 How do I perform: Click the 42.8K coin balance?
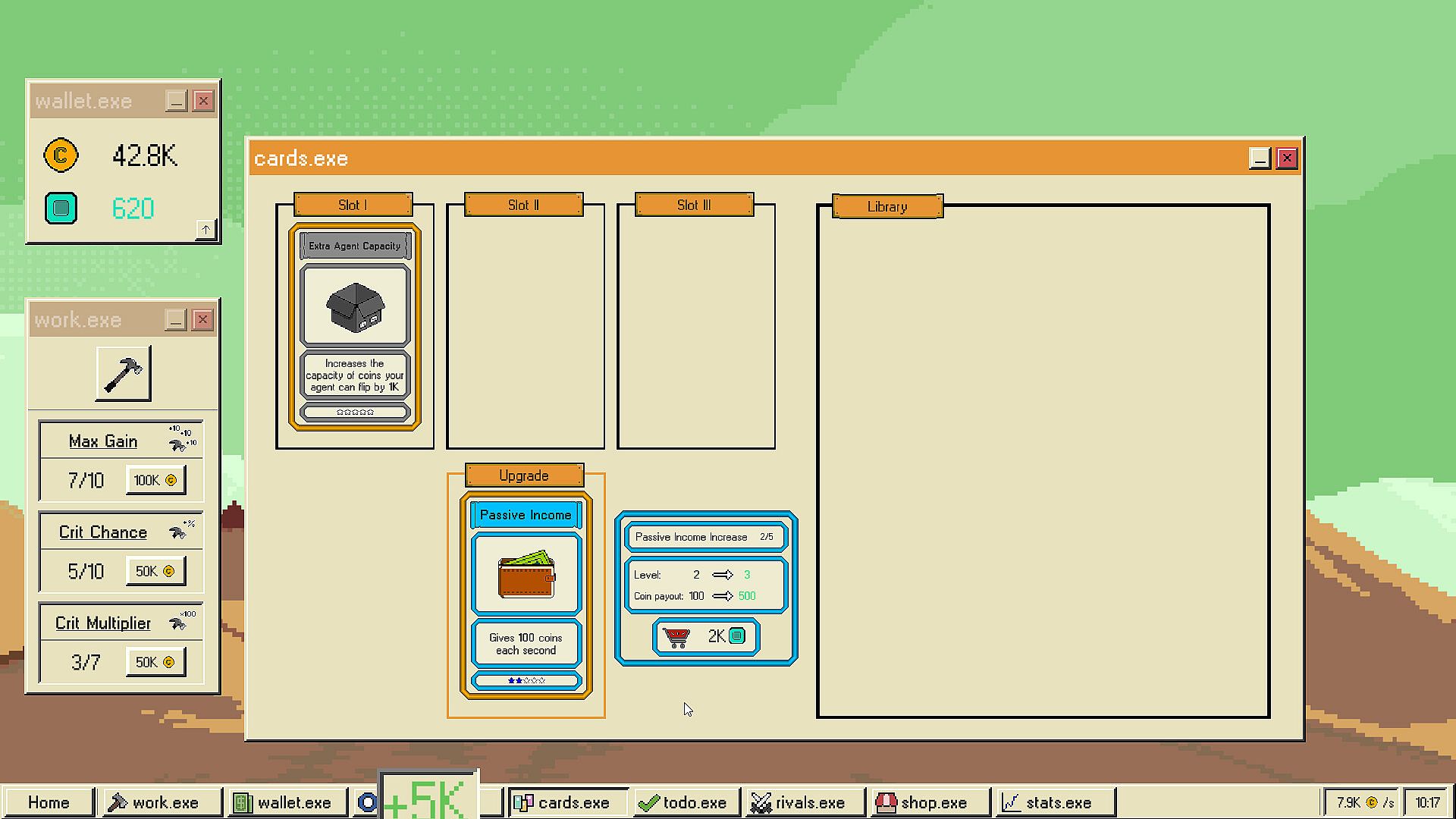click(144, 156)
